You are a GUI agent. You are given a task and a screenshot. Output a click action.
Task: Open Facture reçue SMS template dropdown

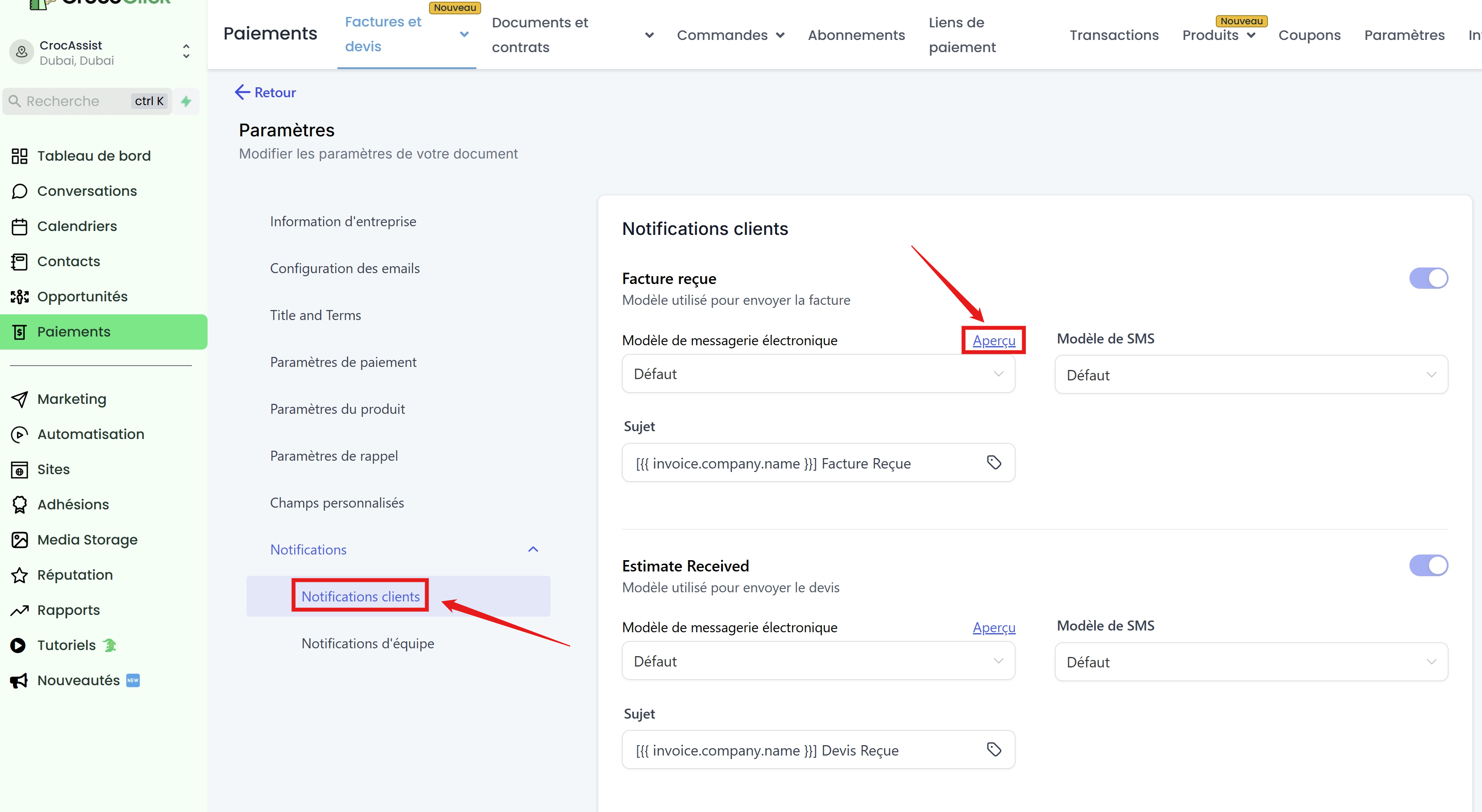coord(1251,375)
